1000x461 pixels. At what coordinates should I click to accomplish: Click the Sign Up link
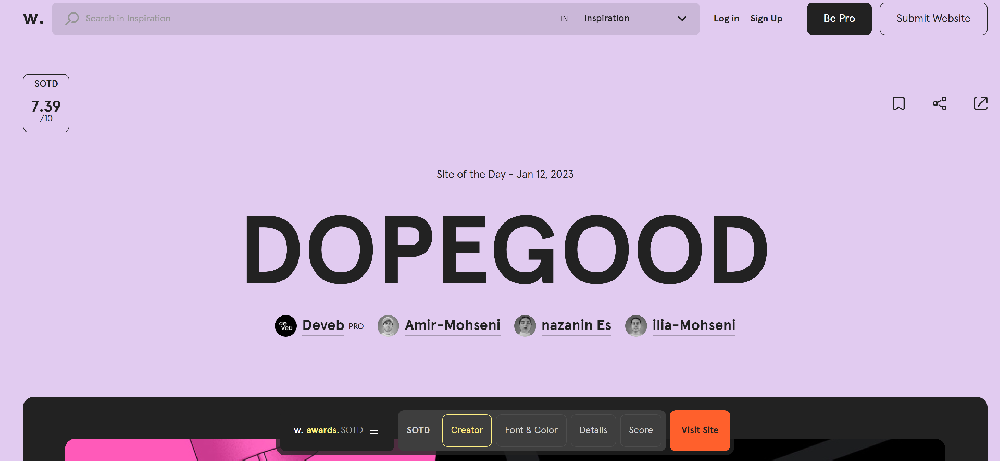coord(766,18)
